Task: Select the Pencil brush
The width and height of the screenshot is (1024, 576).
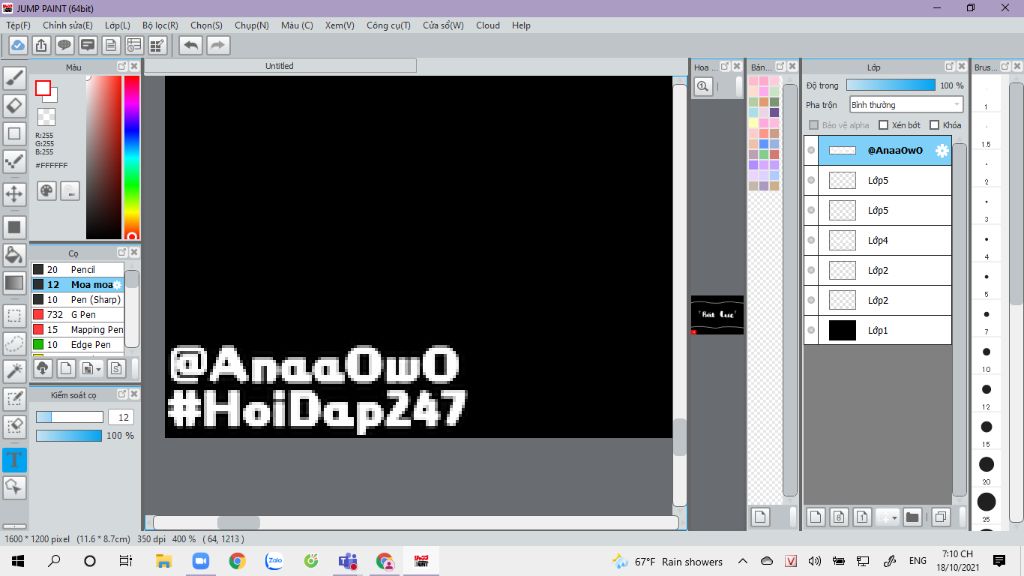Action: (78, 270)
